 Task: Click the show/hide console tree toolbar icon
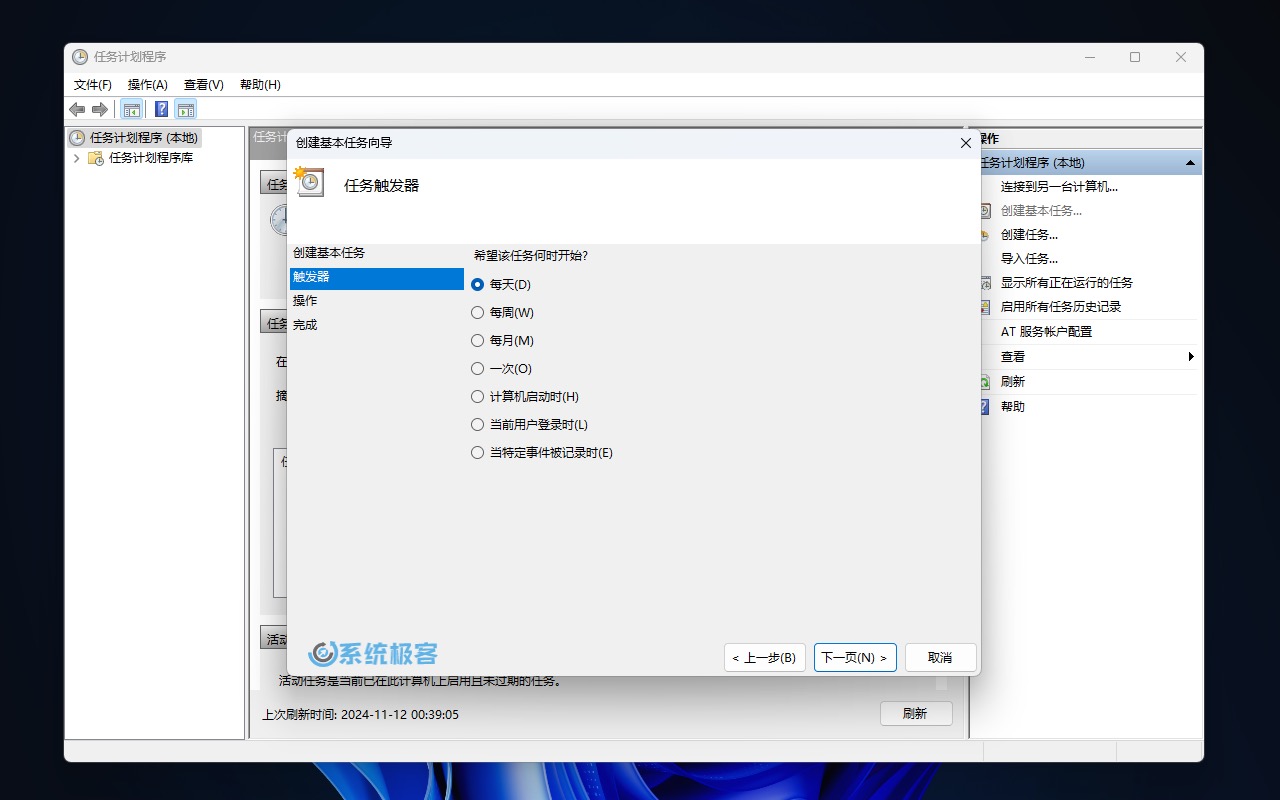click(131, 109)
